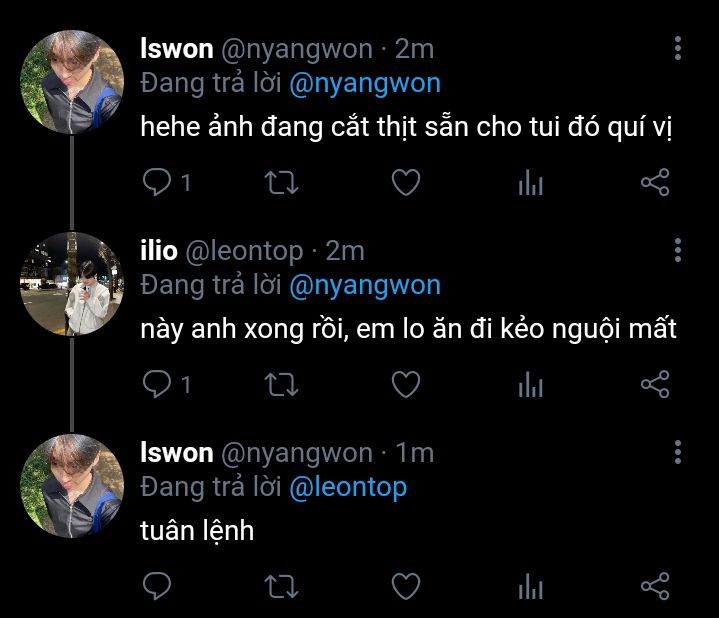Like the 'tuân lệnh' tweet

(405, 585)
